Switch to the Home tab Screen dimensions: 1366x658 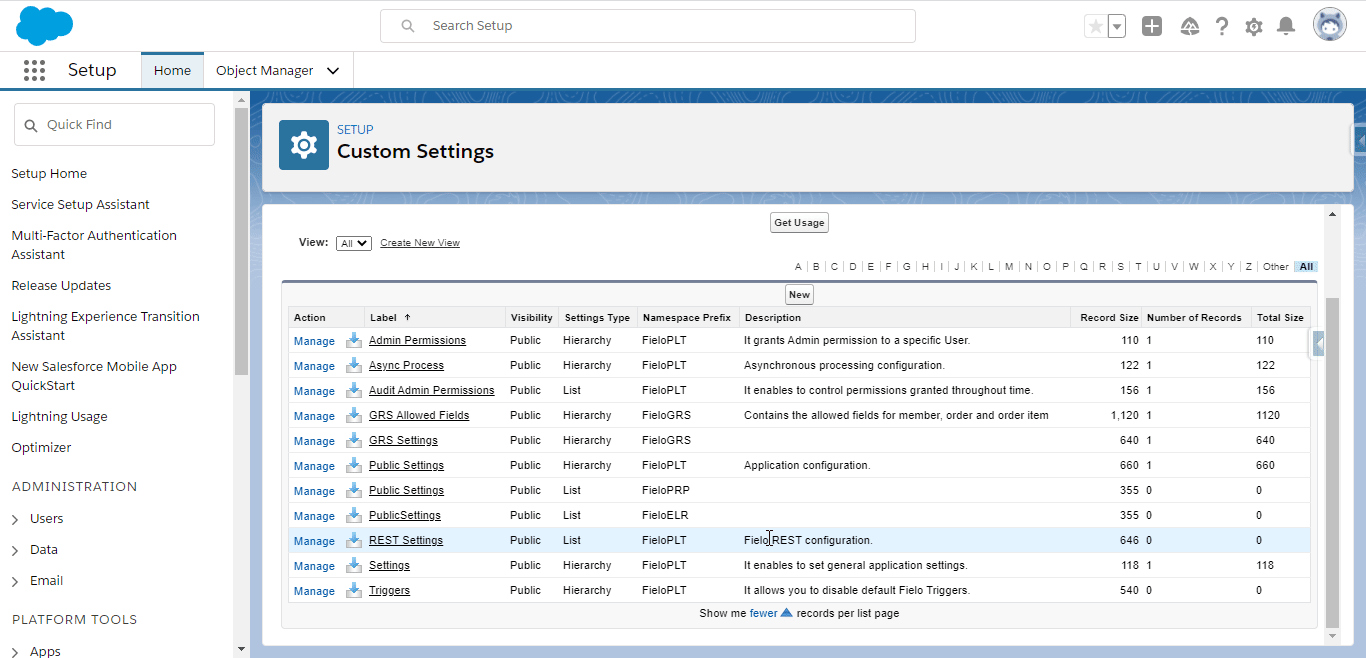tap(172, 70)
